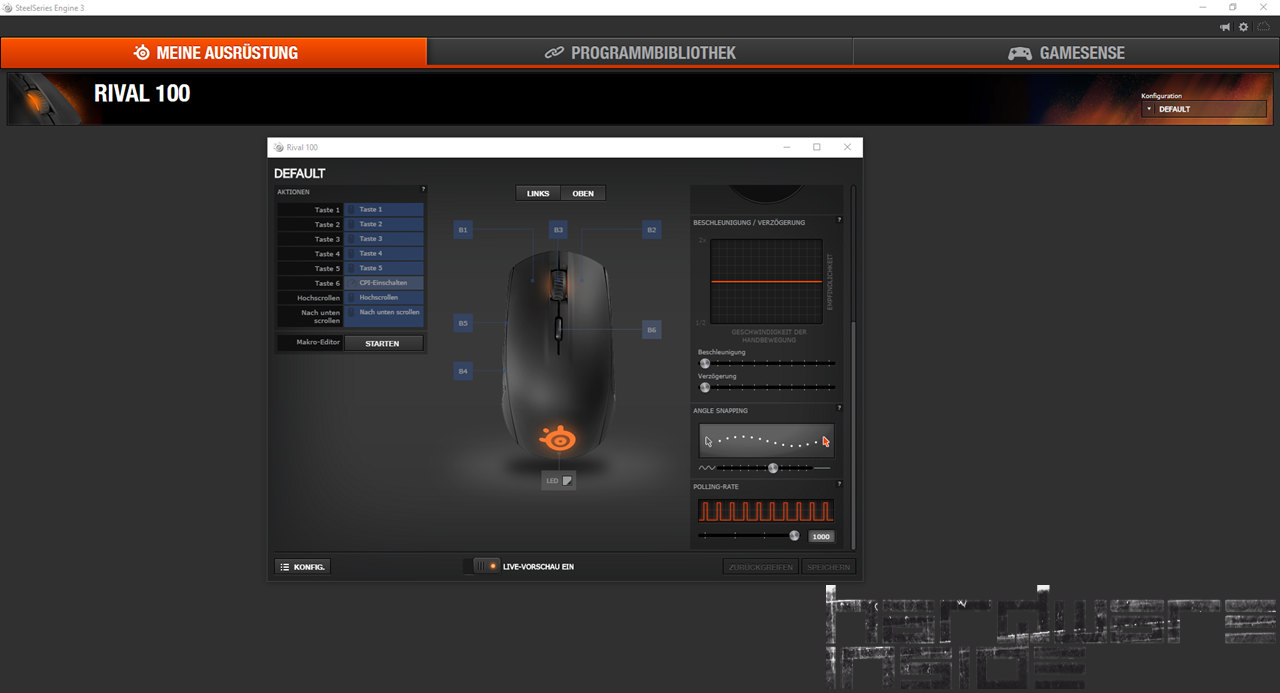Select the OBEN mouse view

tap(583, 193)
